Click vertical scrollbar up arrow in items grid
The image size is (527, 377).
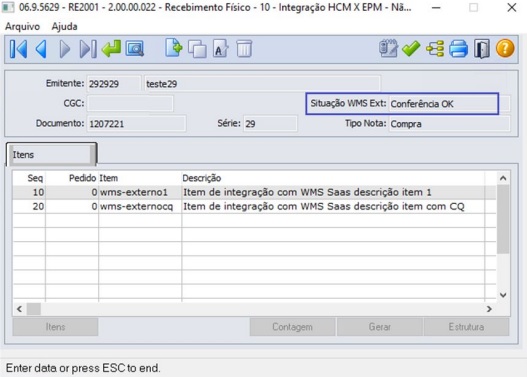(503, 178)
